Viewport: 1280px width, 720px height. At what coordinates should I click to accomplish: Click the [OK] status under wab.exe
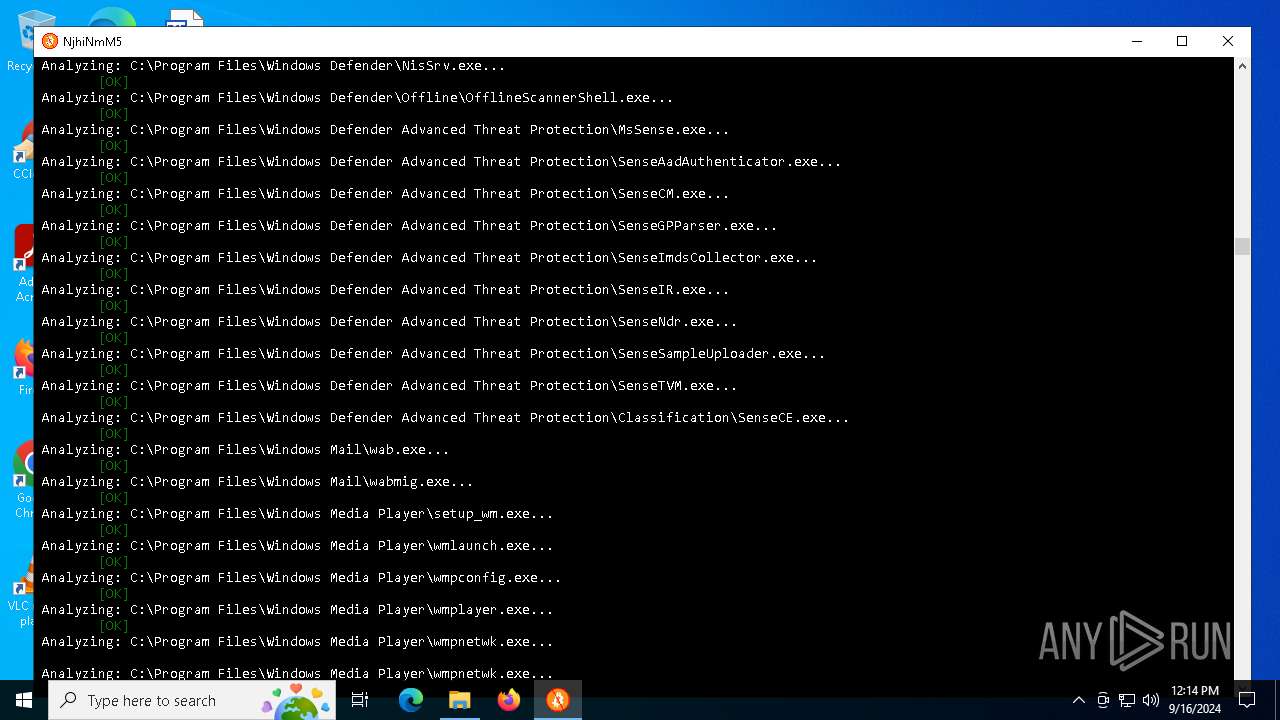point(114,466)
